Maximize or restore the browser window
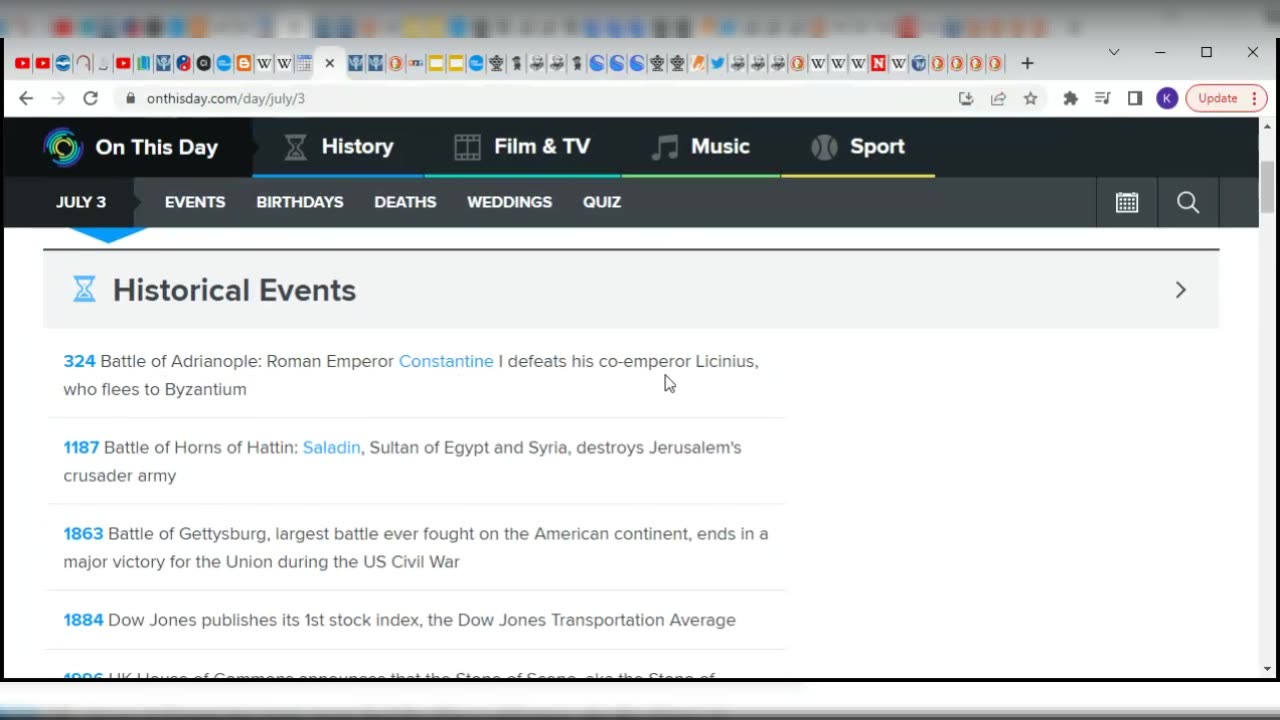Image resolution: width=1280 pixels, height=720 pixels. (x=1207, y=52)
